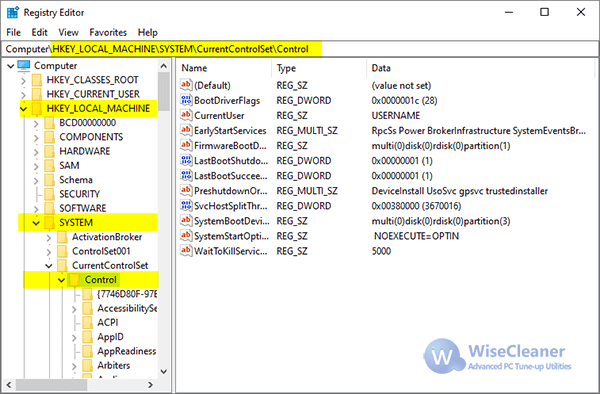The image size is (600, 394).
Task: Click the icon beside PreshutdownOr... value
Action: tap(186, 190)
